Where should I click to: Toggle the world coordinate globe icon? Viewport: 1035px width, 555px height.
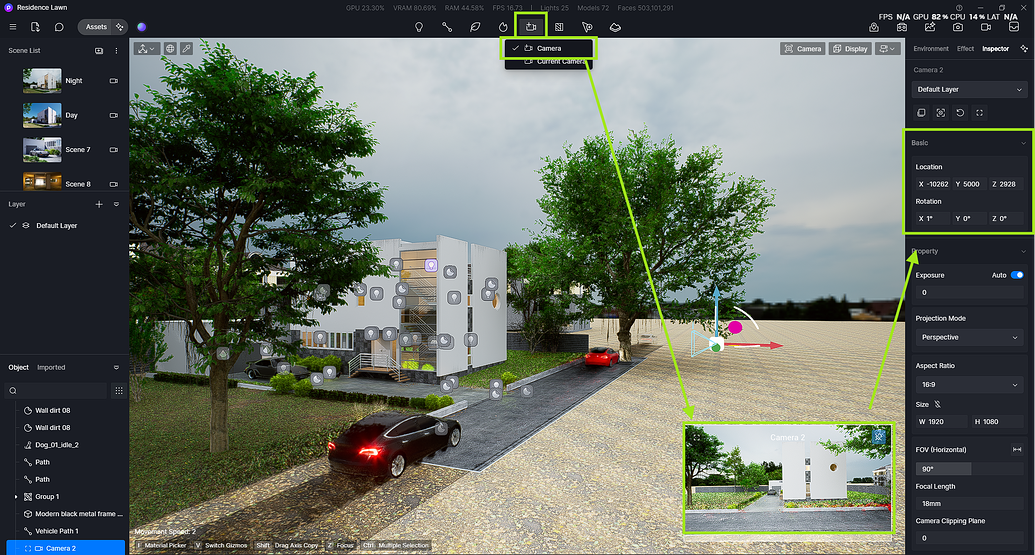[x=170, y=49]
